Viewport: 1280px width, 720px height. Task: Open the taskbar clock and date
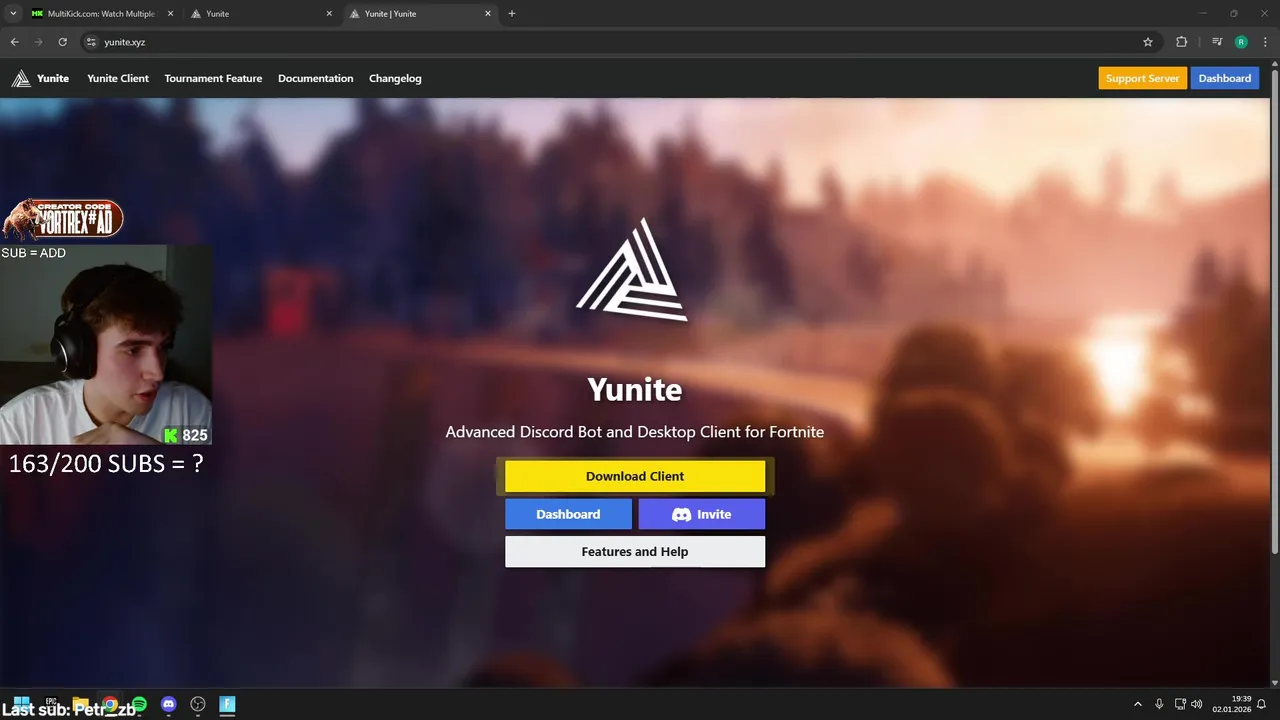tap(1231, 704)
